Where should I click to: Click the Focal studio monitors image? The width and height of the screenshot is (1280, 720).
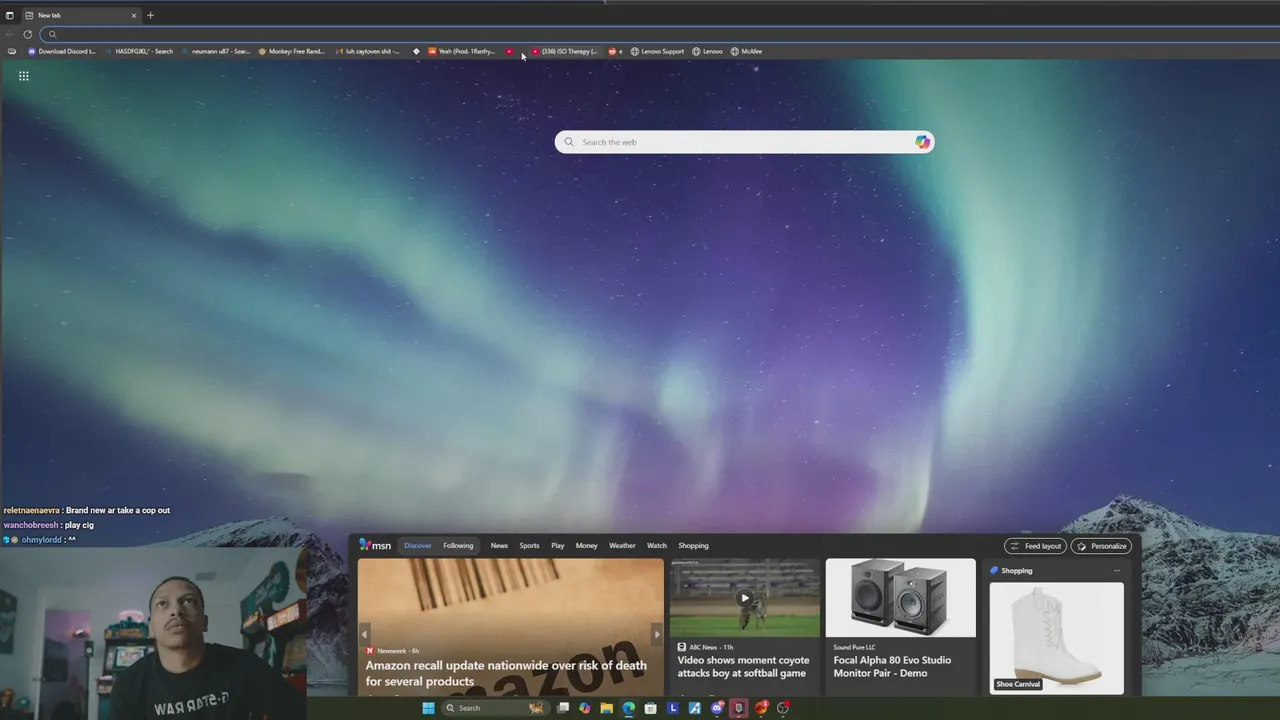[900, 598]
